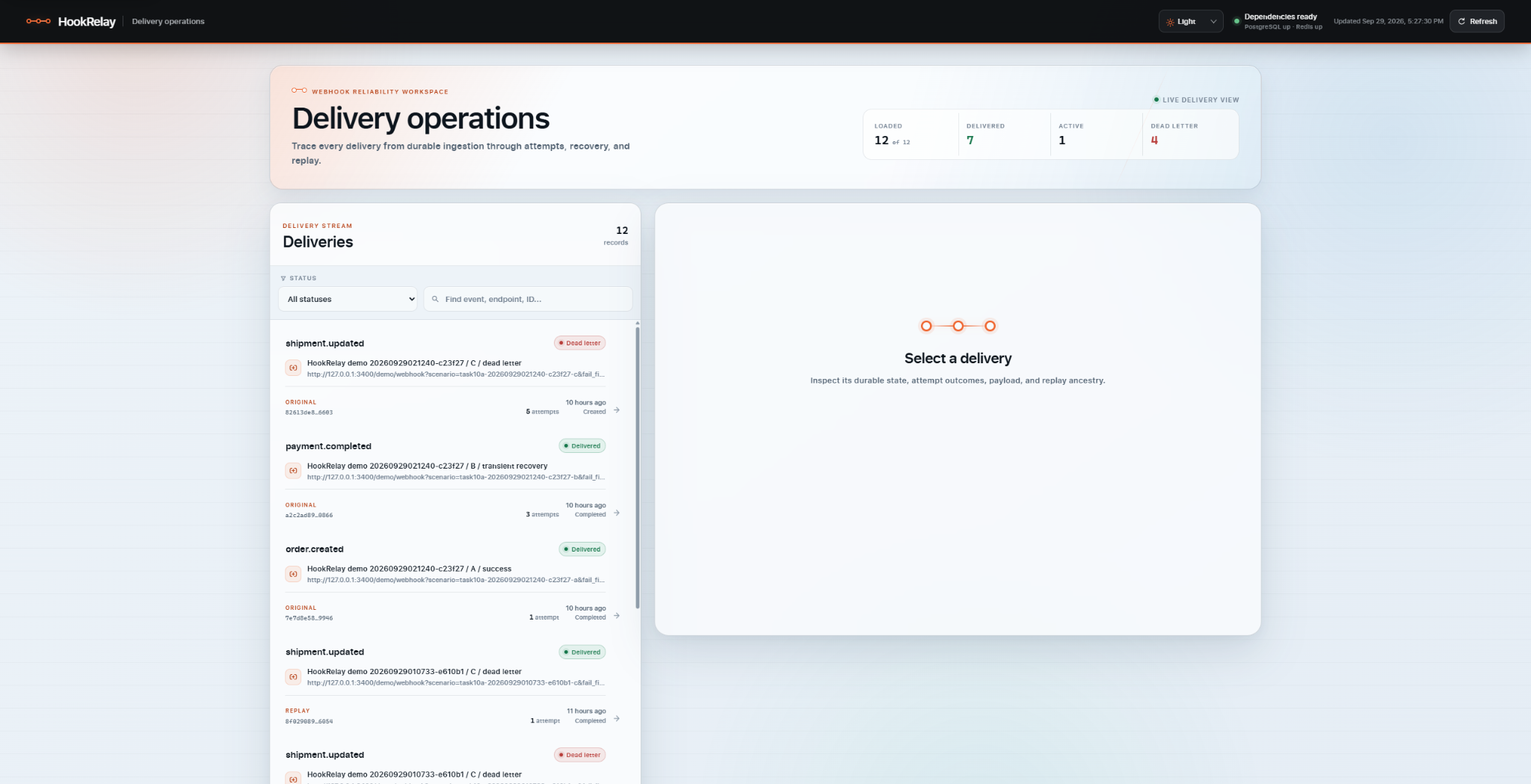The width and height of the screenshot is (1531, 784).
Task: Click the green Dependencies ready status dot
Action: pyautogui.click(x=1236, y=21)
